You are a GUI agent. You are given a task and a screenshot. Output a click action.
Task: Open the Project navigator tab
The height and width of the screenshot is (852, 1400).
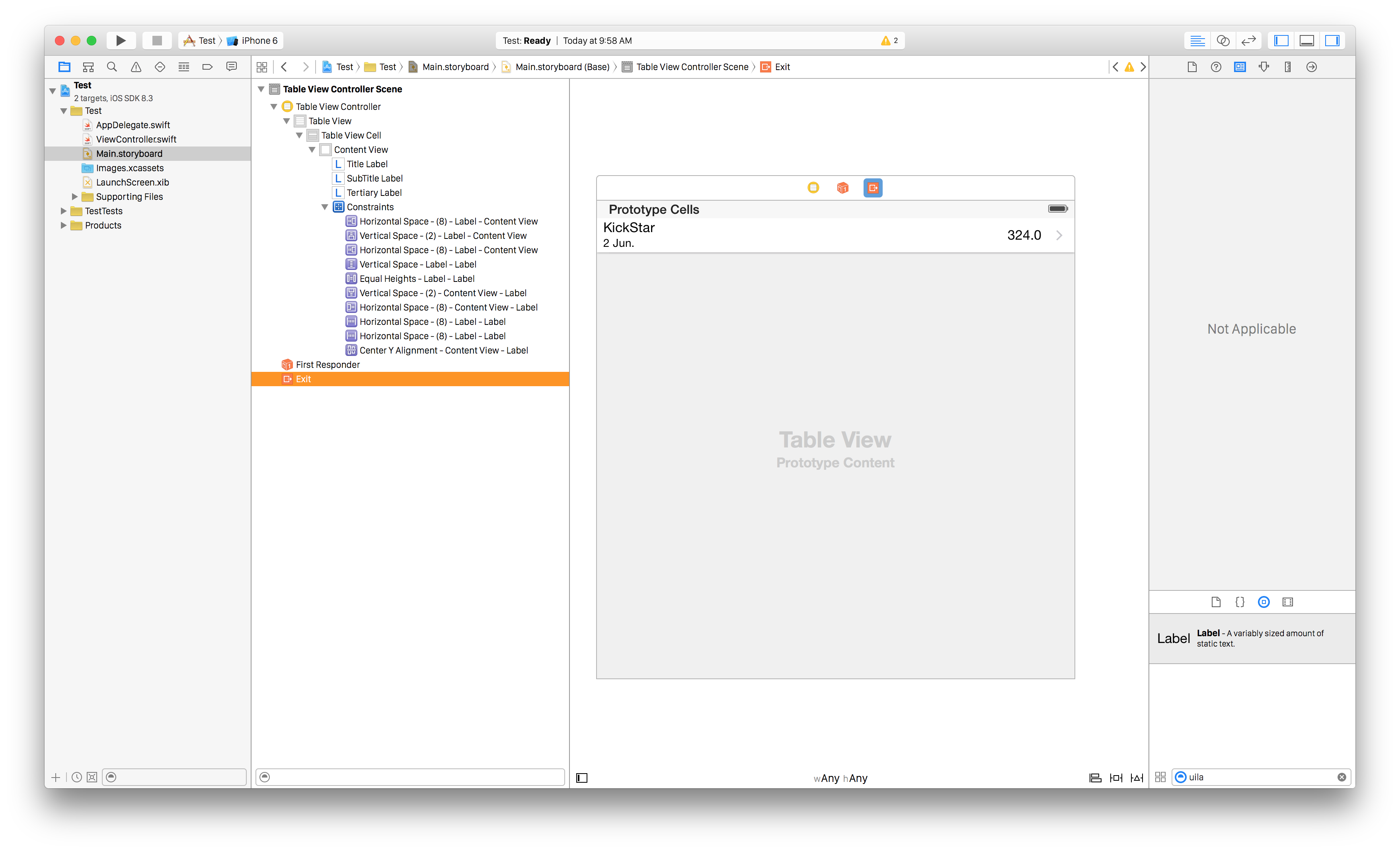[x=64, y=66]
